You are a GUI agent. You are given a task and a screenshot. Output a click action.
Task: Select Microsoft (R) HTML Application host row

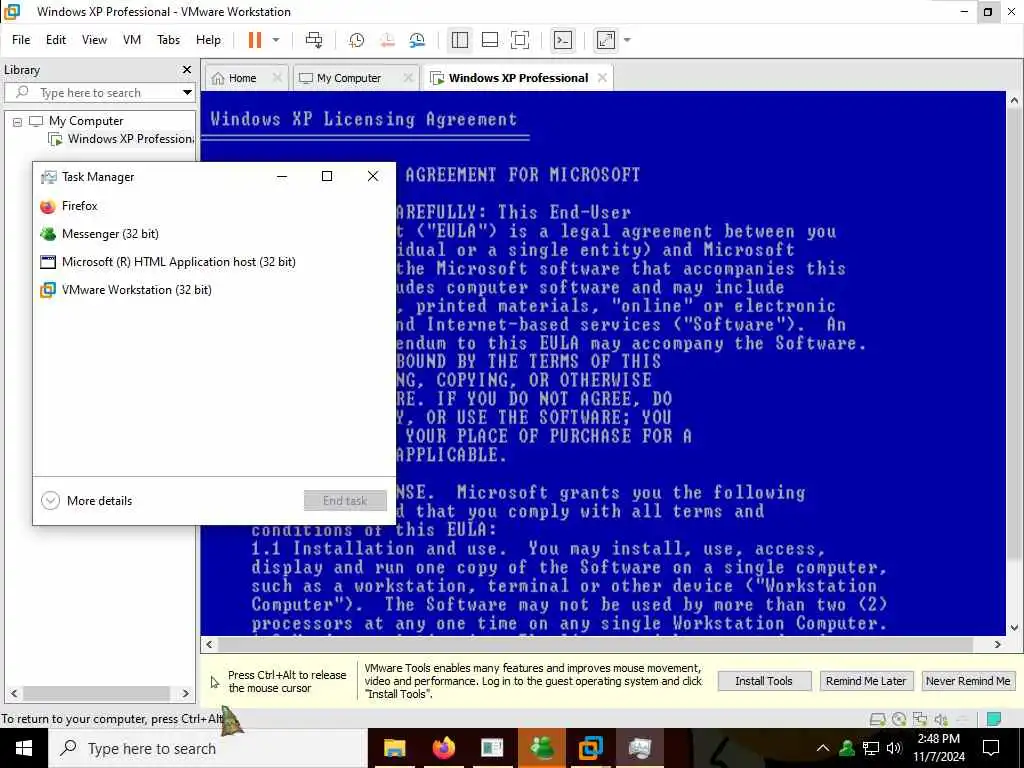[214, 262]
